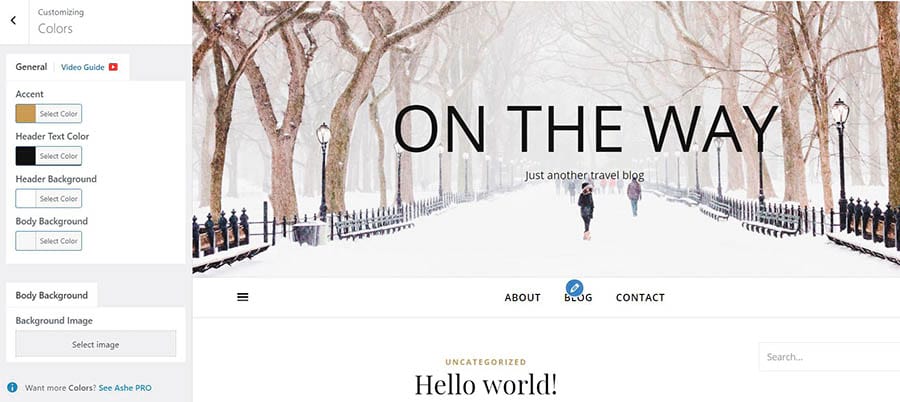This screenshot has width=900, height=402.
Task: Click the blue pencil edit shortcut icon
Action: tap(574, 288)
